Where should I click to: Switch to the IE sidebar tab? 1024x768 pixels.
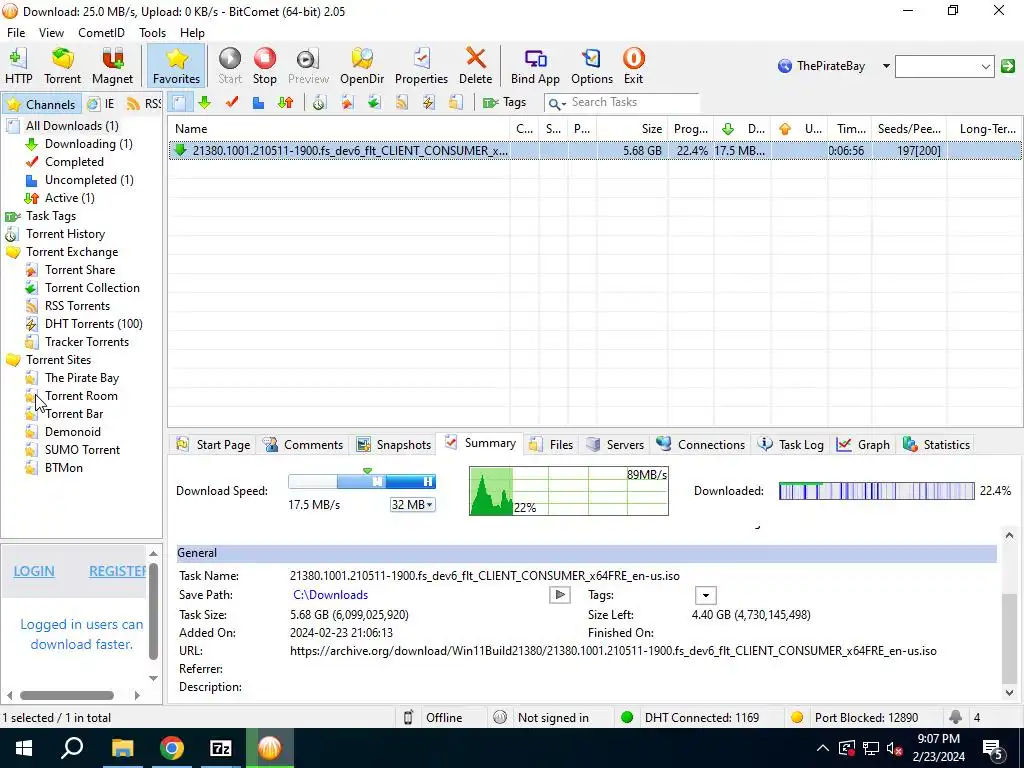(x=102, y=104)
